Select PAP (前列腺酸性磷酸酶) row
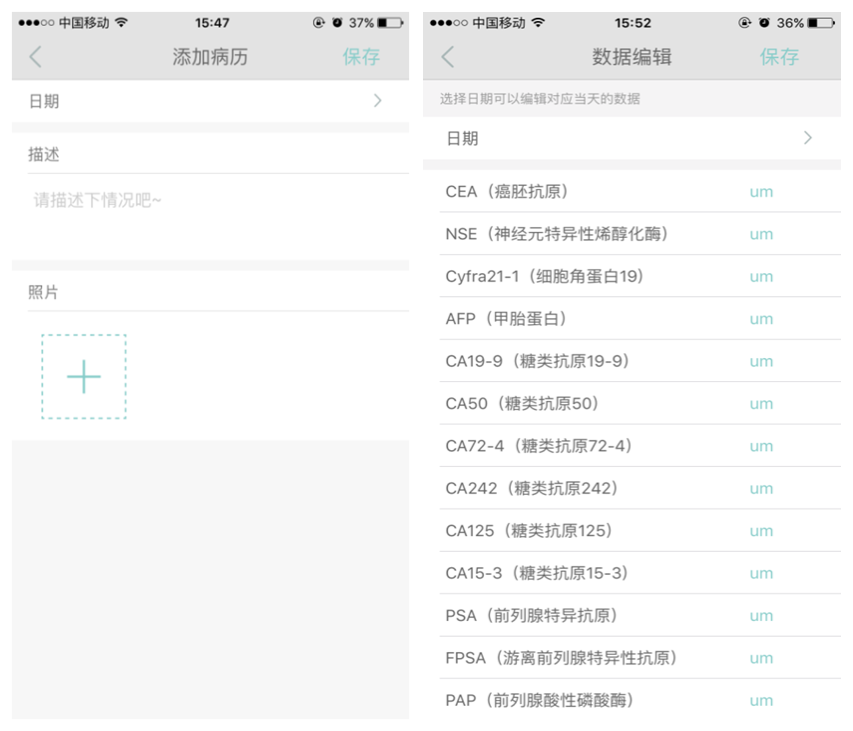This screenshot has width=853, height=731. (x=539, y=700)
